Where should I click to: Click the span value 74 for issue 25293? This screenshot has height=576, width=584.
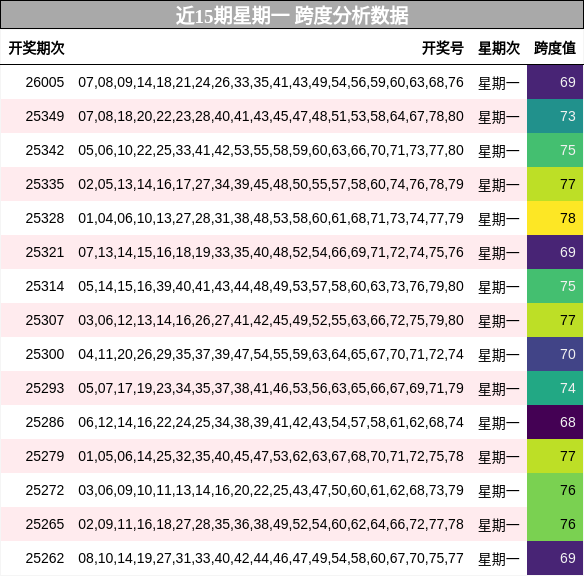(555, 388)
